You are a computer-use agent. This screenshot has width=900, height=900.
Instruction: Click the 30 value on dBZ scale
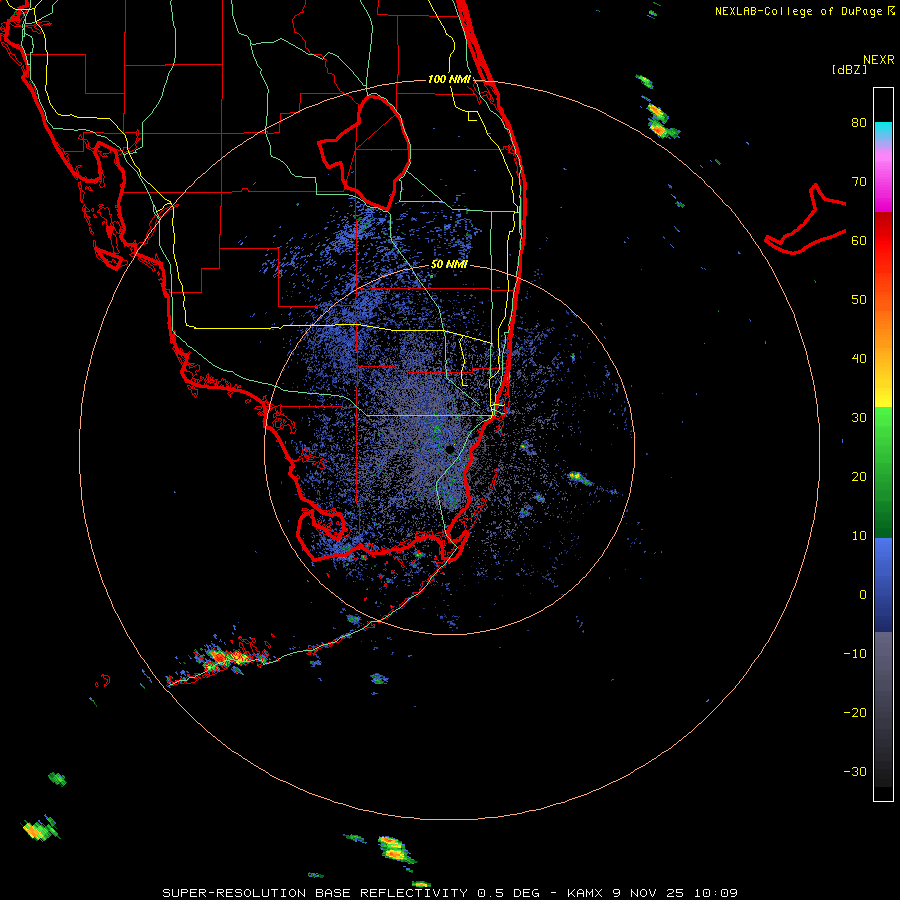pyautogui.click(x=859, y=418)
